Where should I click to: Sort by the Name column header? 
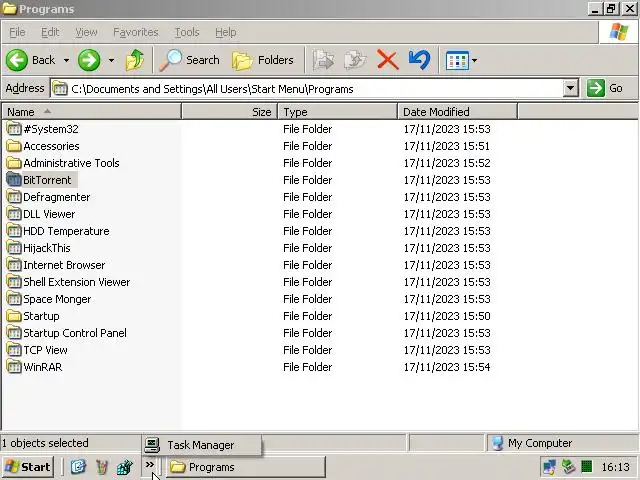tap(92, 111)
